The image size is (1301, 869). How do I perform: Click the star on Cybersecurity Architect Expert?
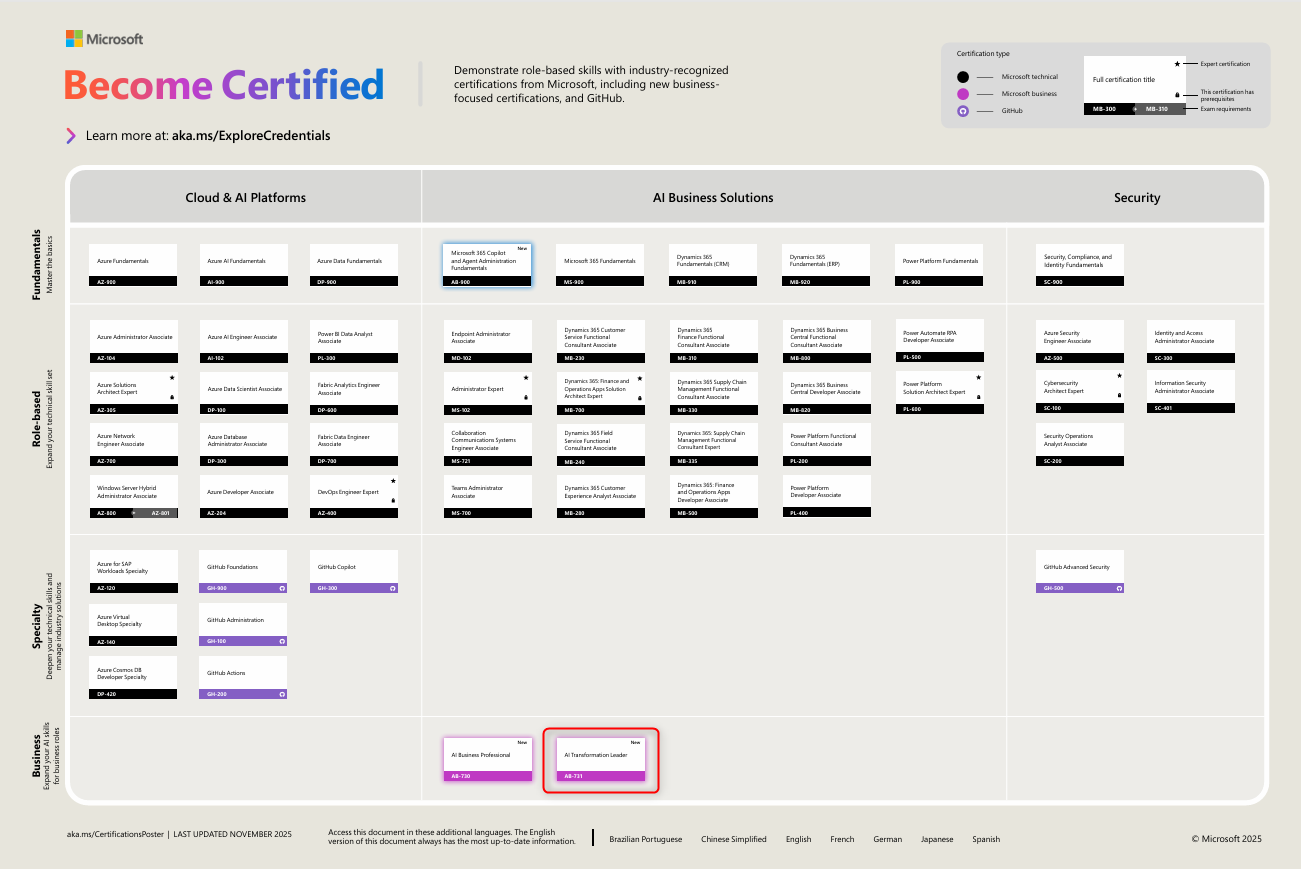[x=1119, y=376]
